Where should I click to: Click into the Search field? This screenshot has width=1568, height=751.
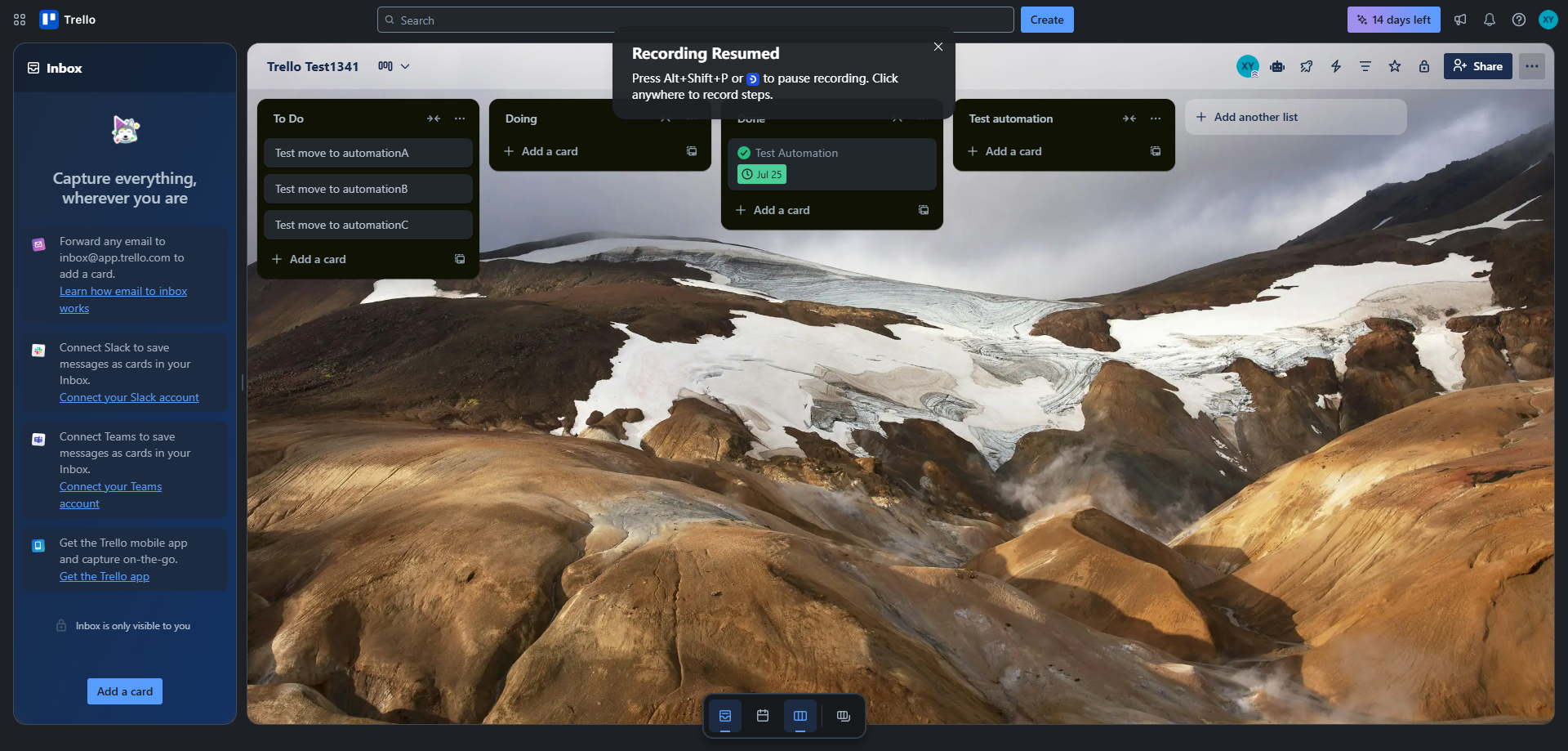[x=695, y=20]
